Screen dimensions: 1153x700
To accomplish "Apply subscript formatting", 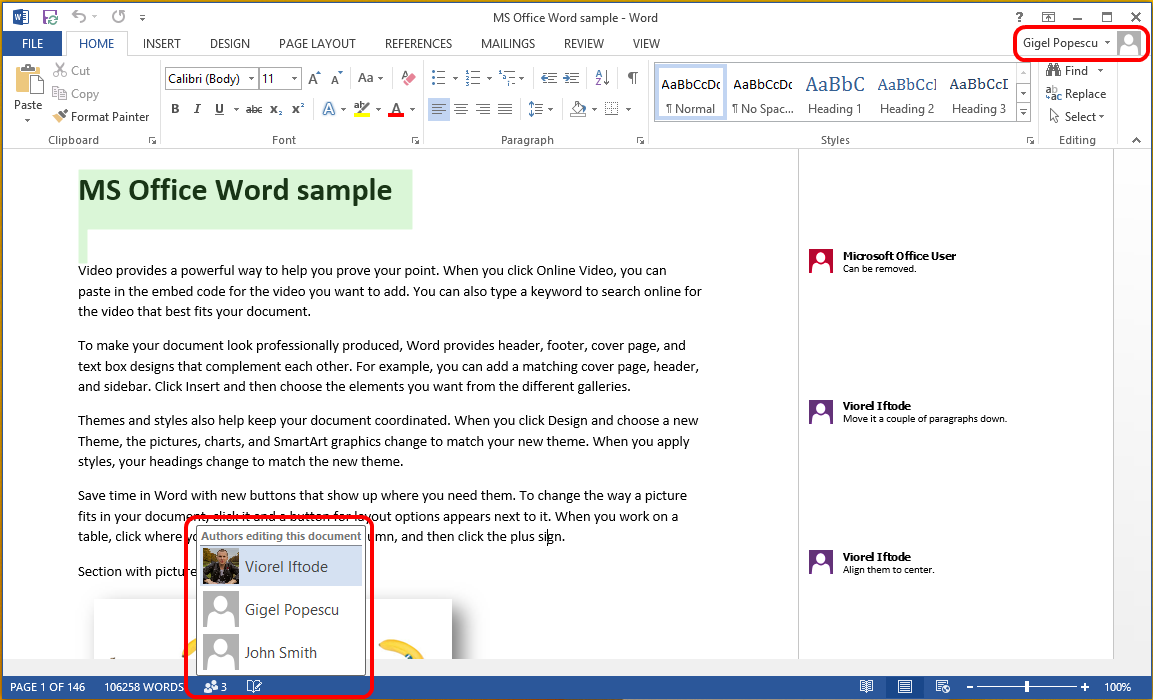I will [x=276, y=109].
